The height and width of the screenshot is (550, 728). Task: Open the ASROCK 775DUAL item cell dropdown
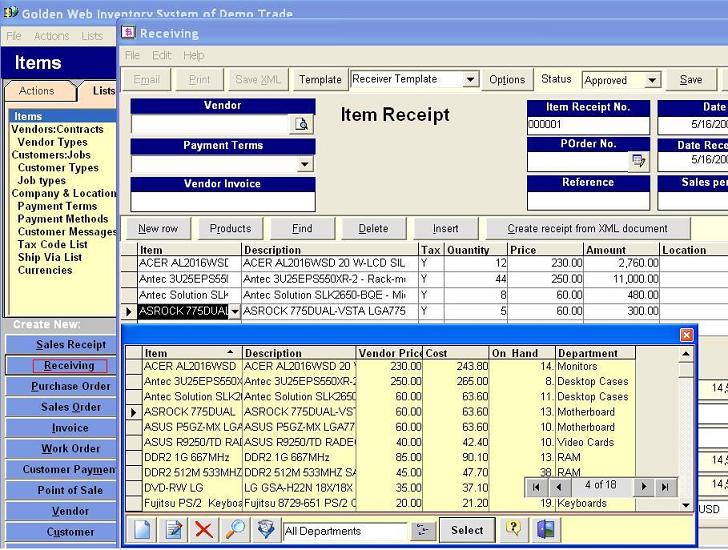click(235, 311)
